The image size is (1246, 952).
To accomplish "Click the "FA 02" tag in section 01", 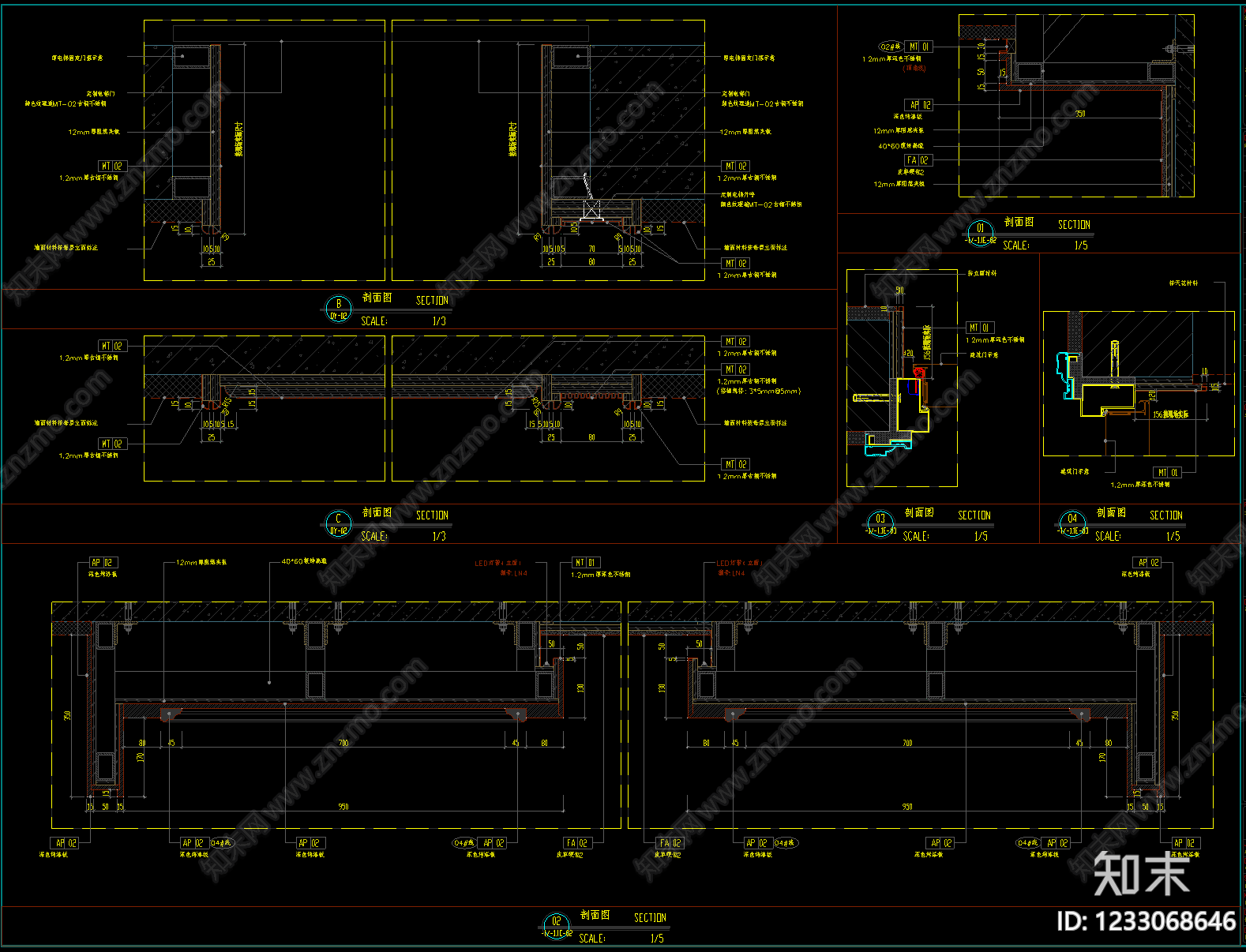I will (918, 160).
